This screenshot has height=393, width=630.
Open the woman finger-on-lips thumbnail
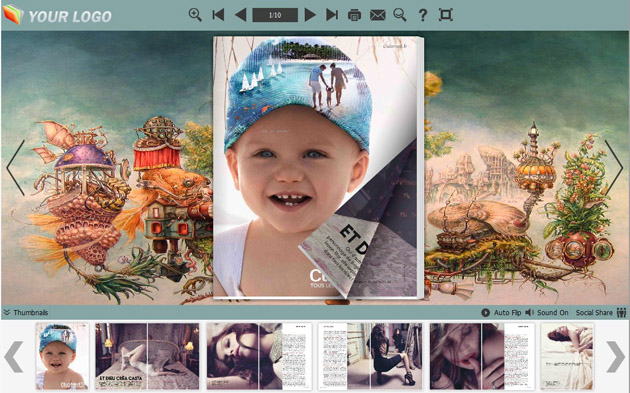tap(482, 356)
